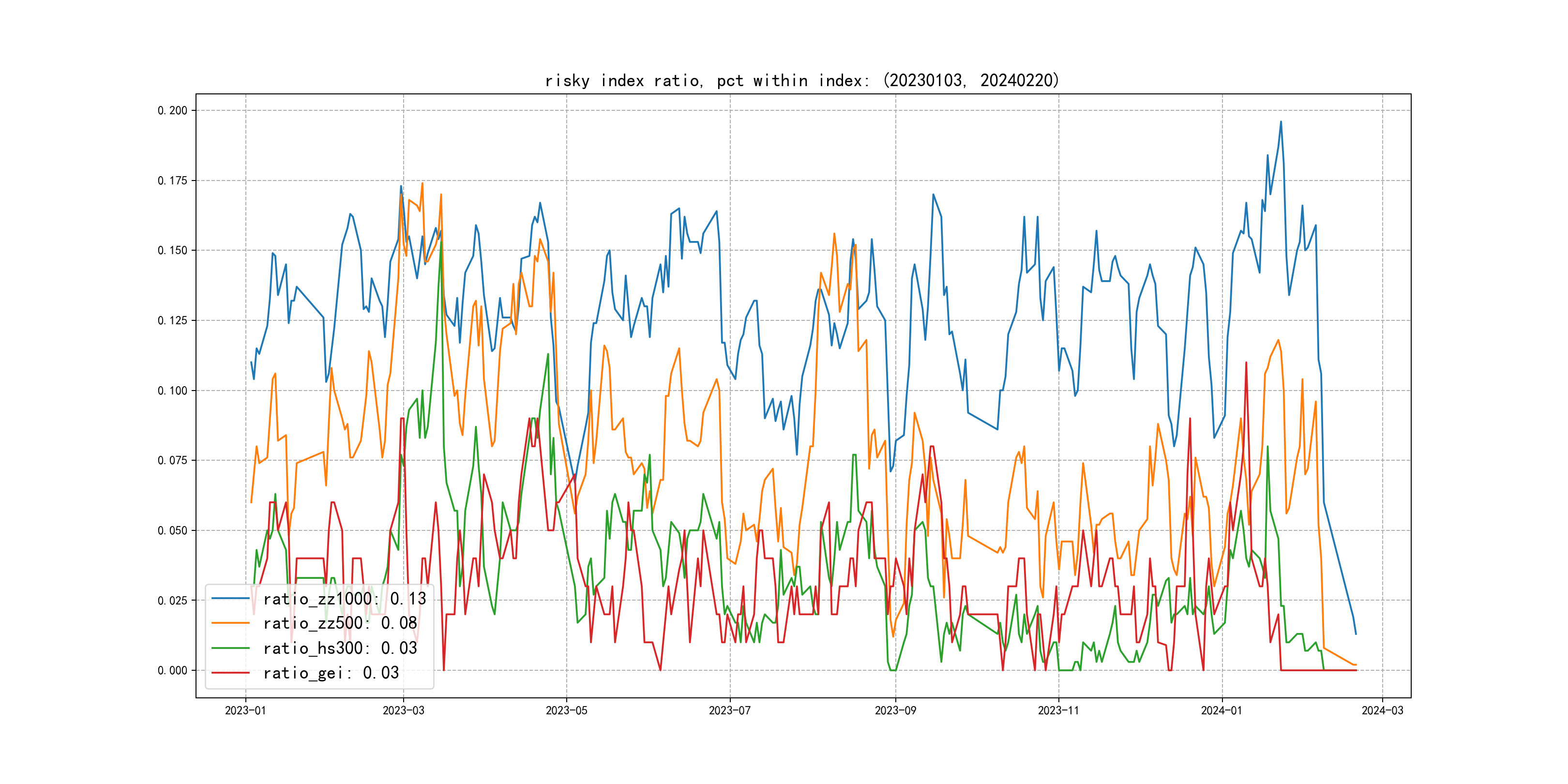
Task: Click the ratio_zz1000 legend entry
Action: (x=344, y=599)
